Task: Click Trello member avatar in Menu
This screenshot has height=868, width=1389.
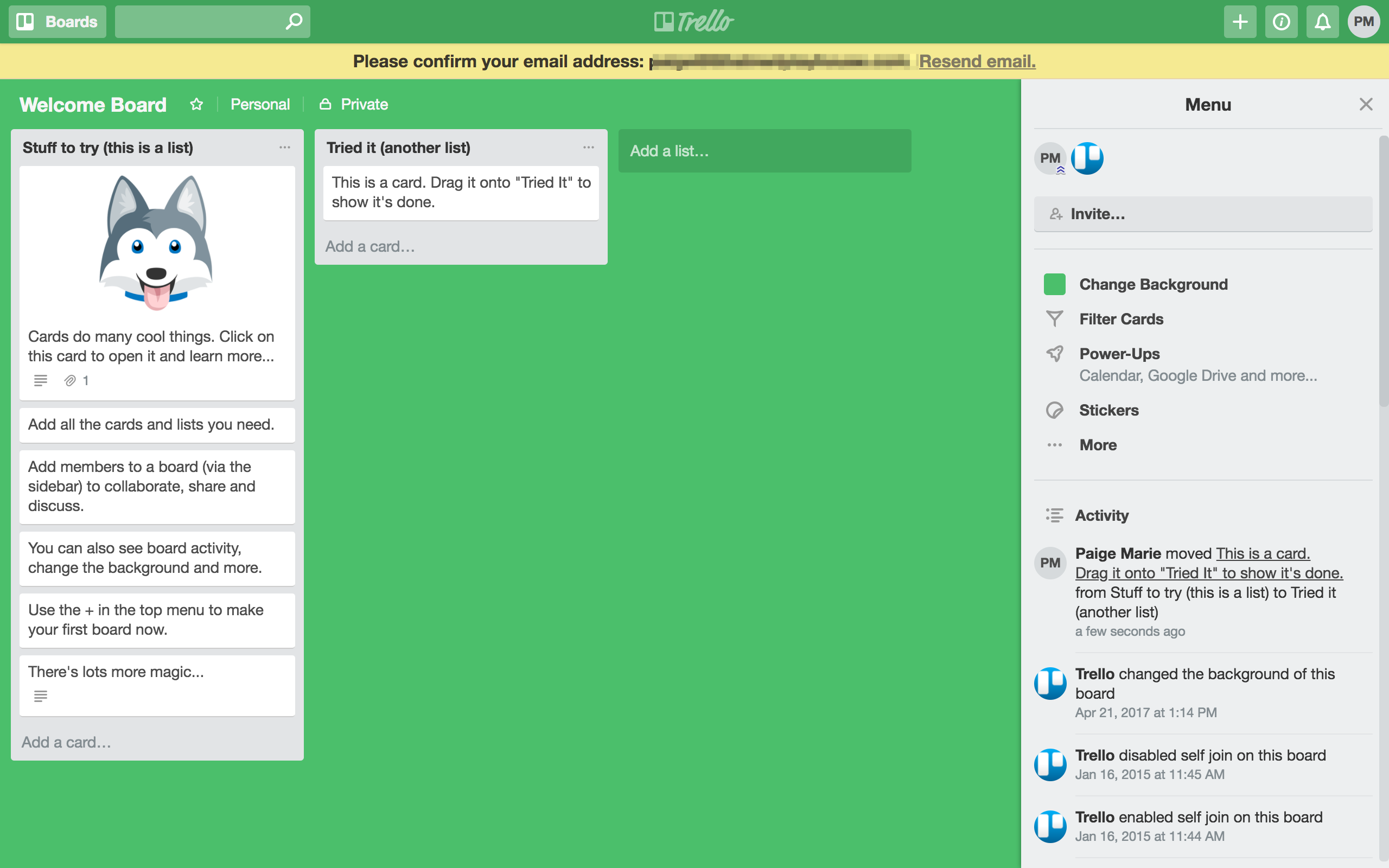Action: [1087, 158]
